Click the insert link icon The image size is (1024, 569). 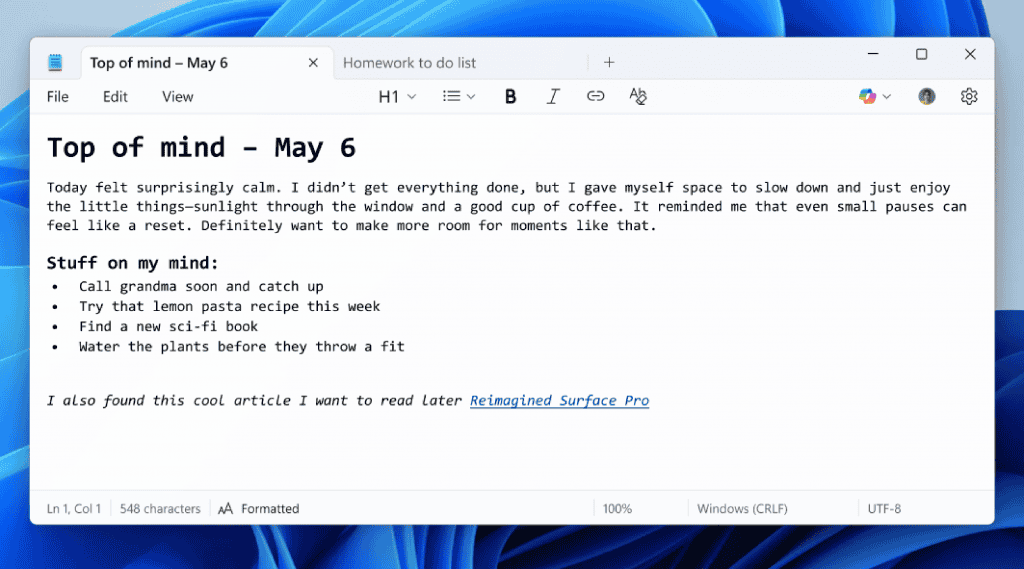595,96
